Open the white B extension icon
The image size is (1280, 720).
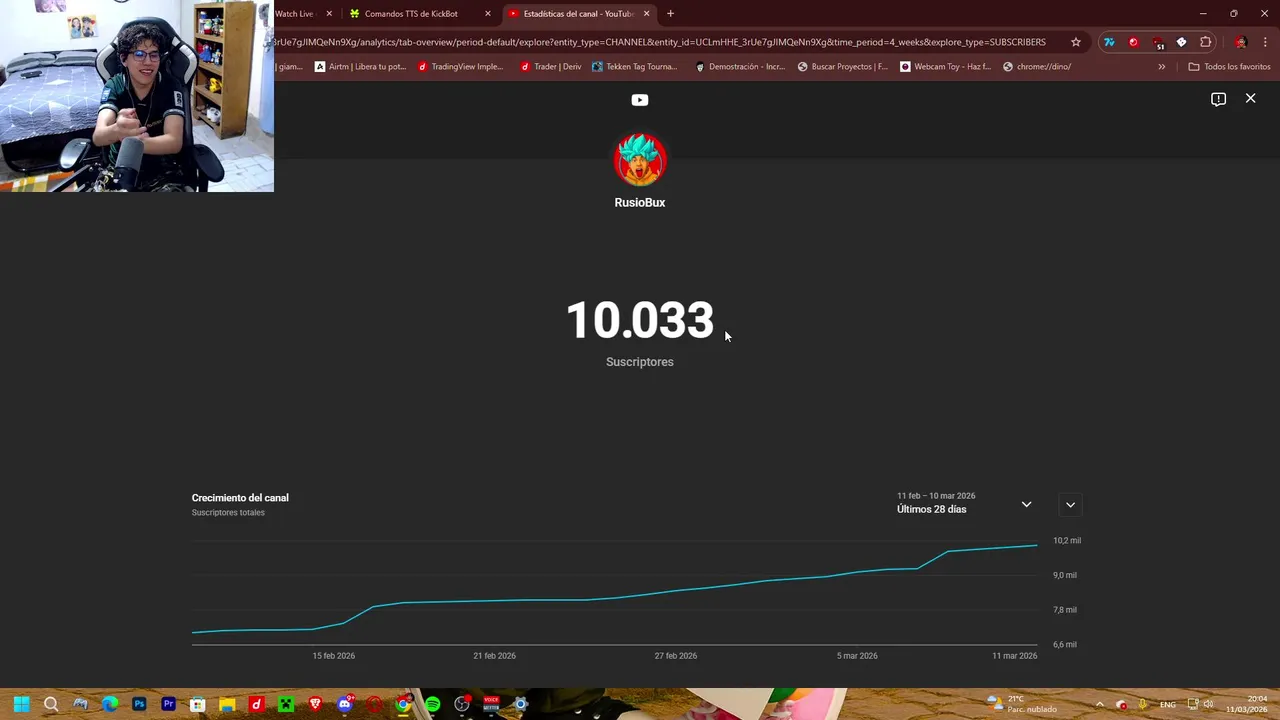pyautogui.click(x=1182, y=42)
